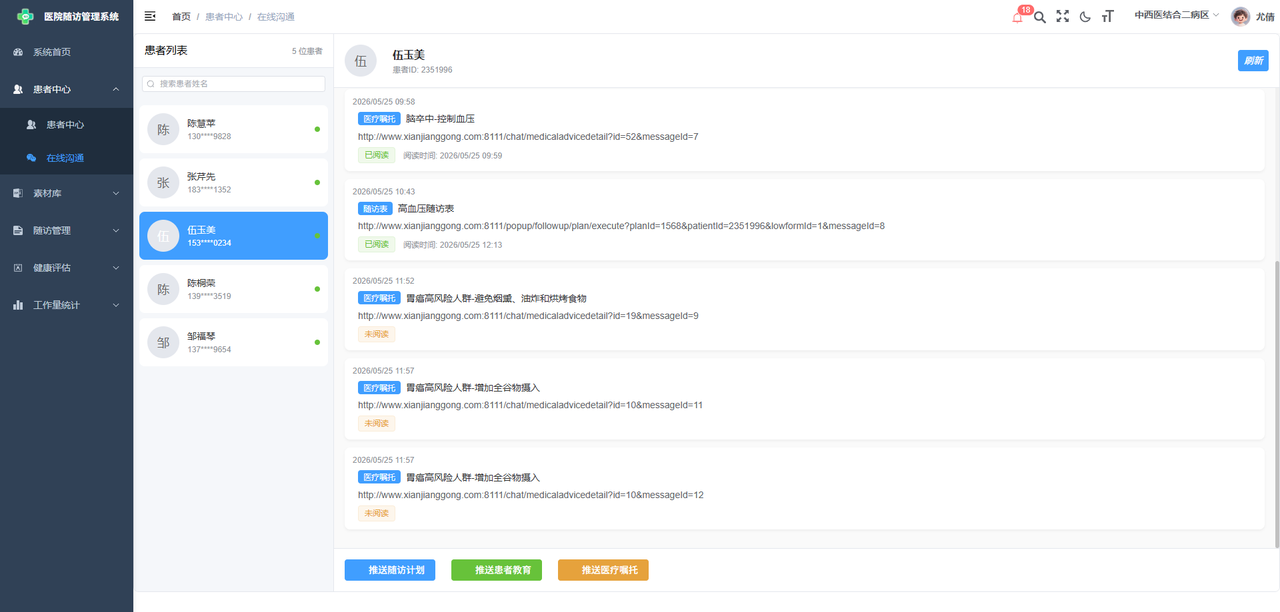Click 阅读时间 2026/05/25 12:13 text

pos(452,245)
